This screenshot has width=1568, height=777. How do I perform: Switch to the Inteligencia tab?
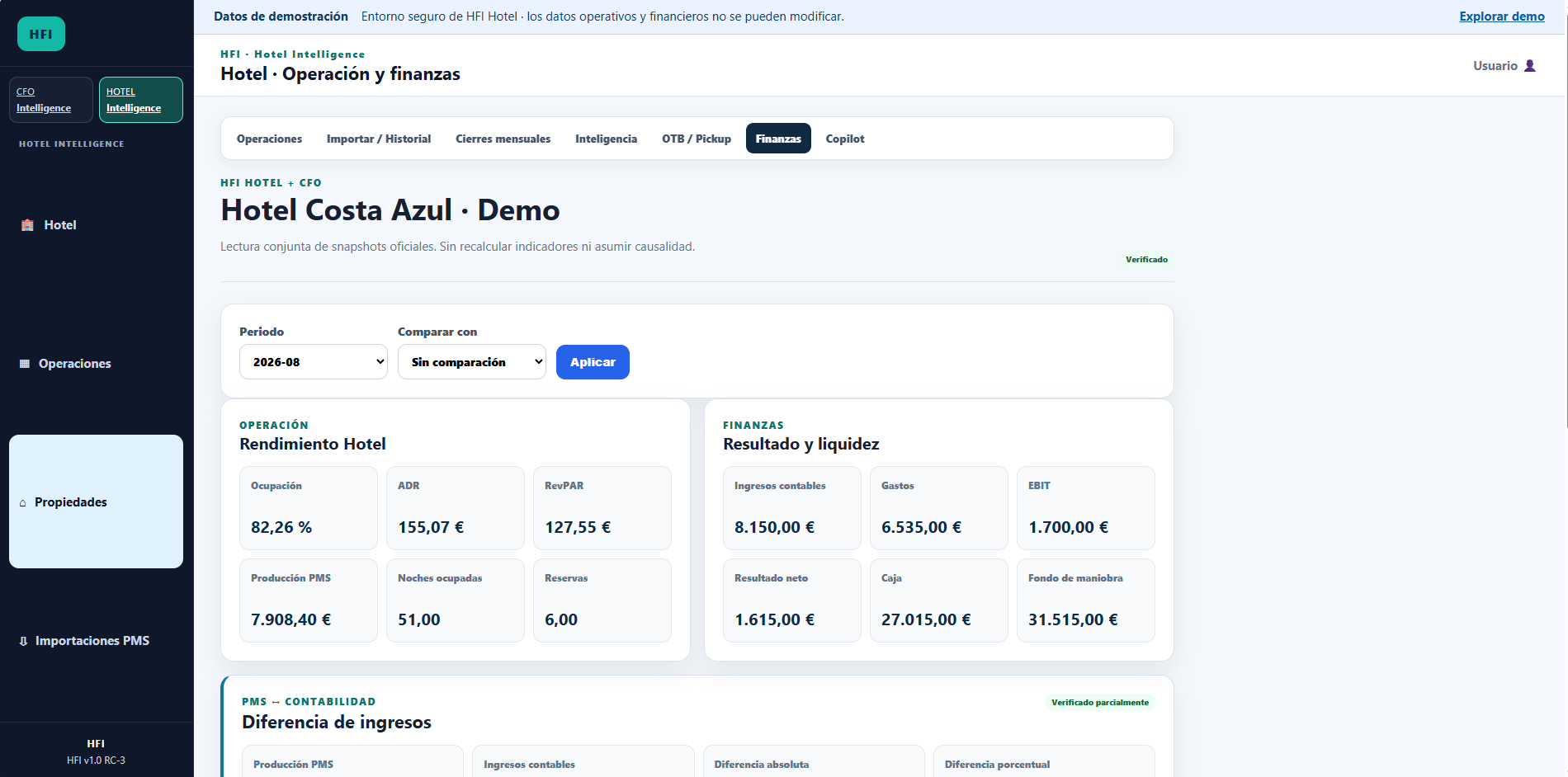click(x=606, y=139)
